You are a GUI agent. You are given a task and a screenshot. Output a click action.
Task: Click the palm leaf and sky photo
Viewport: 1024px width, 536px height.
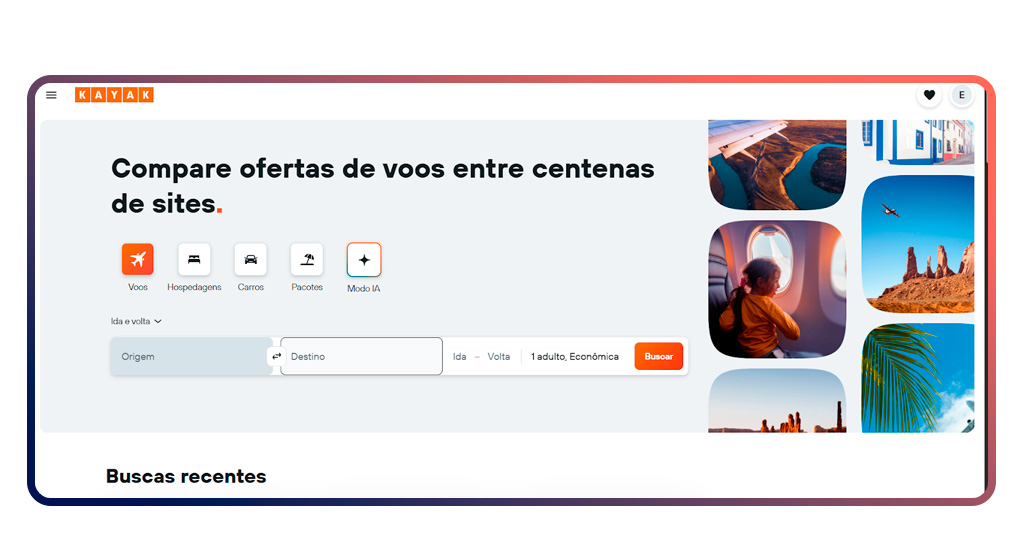point(918,378)
